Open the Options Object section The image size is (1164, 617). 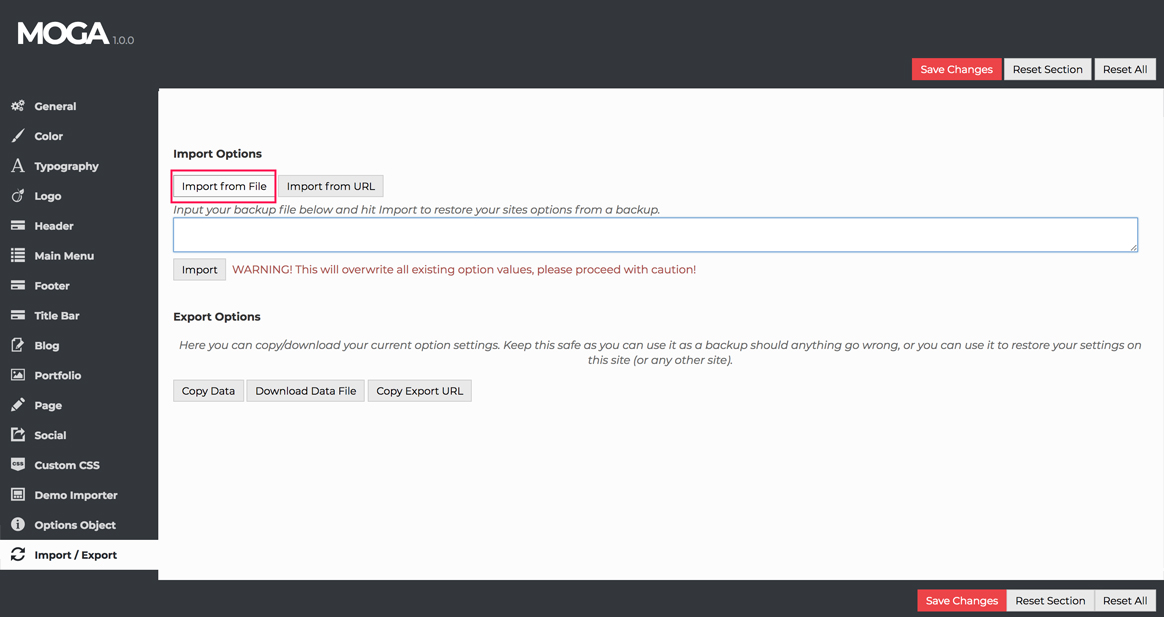point(79,525)
